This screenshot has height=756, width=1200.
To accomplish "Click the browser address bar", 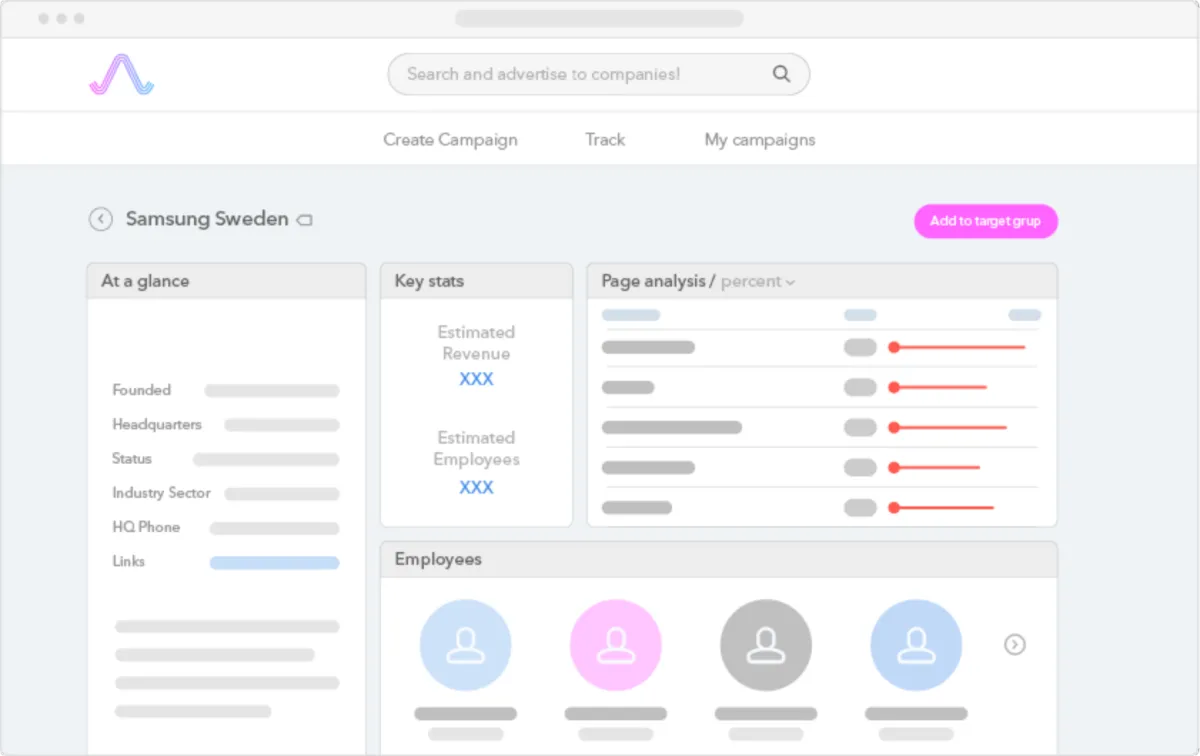I will point(599,18).
